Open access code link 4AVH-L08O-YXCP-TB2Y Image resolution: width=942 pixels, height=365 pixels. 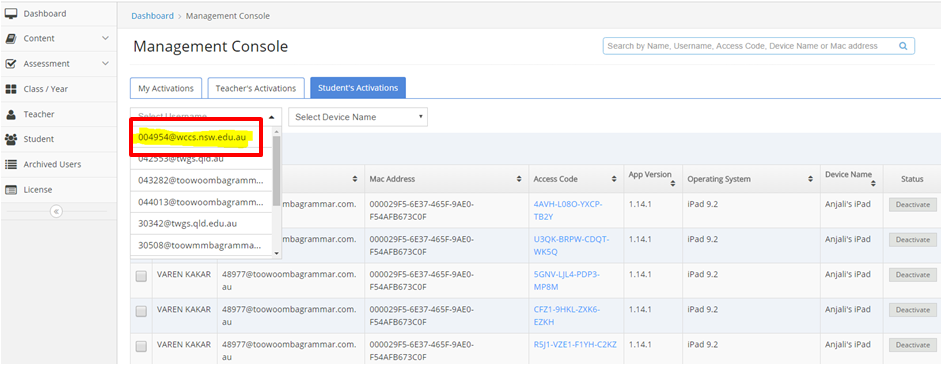pyautogui.click(x=568, y=210)
